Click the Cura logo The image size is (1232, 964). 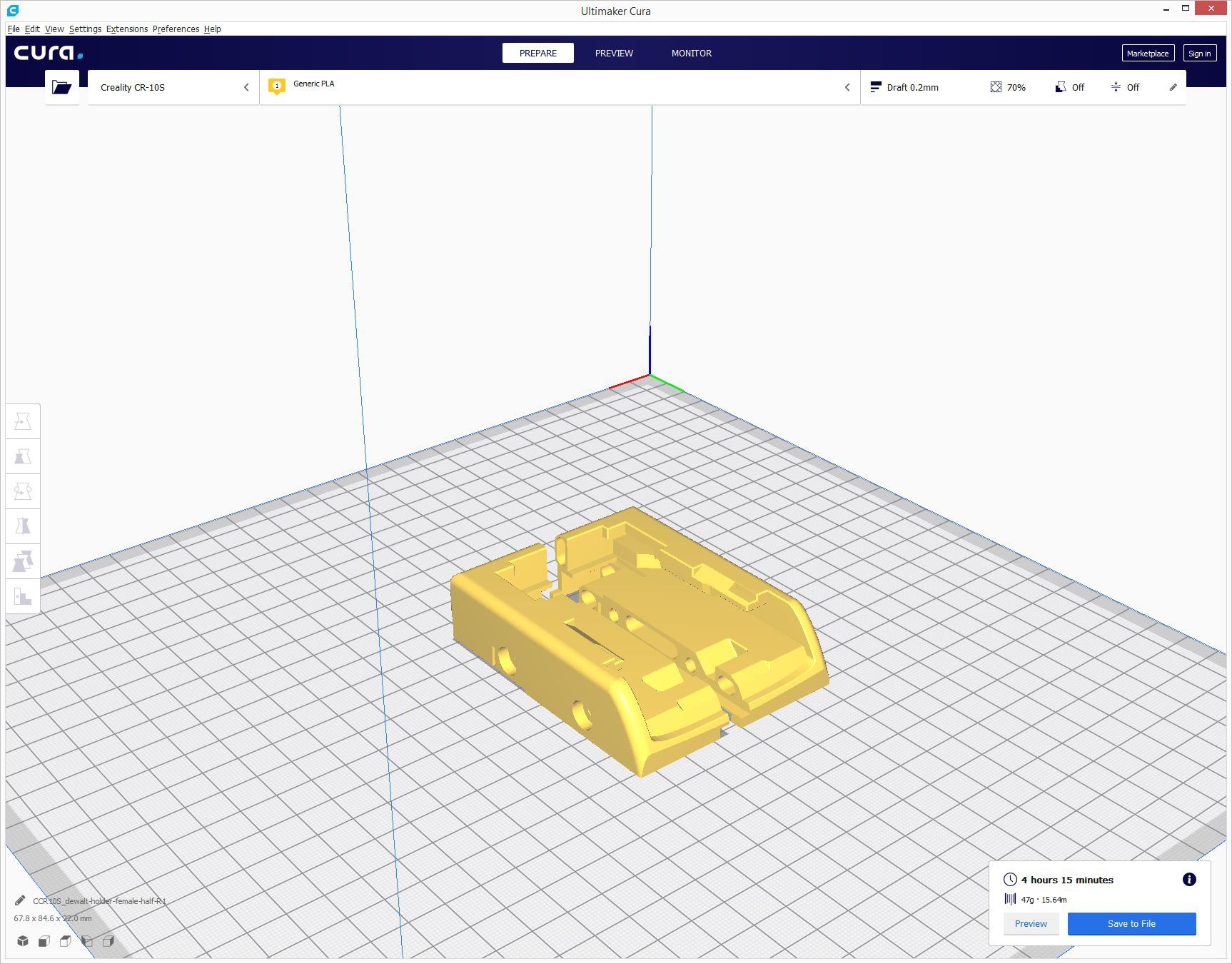click(x=49, y=53)
